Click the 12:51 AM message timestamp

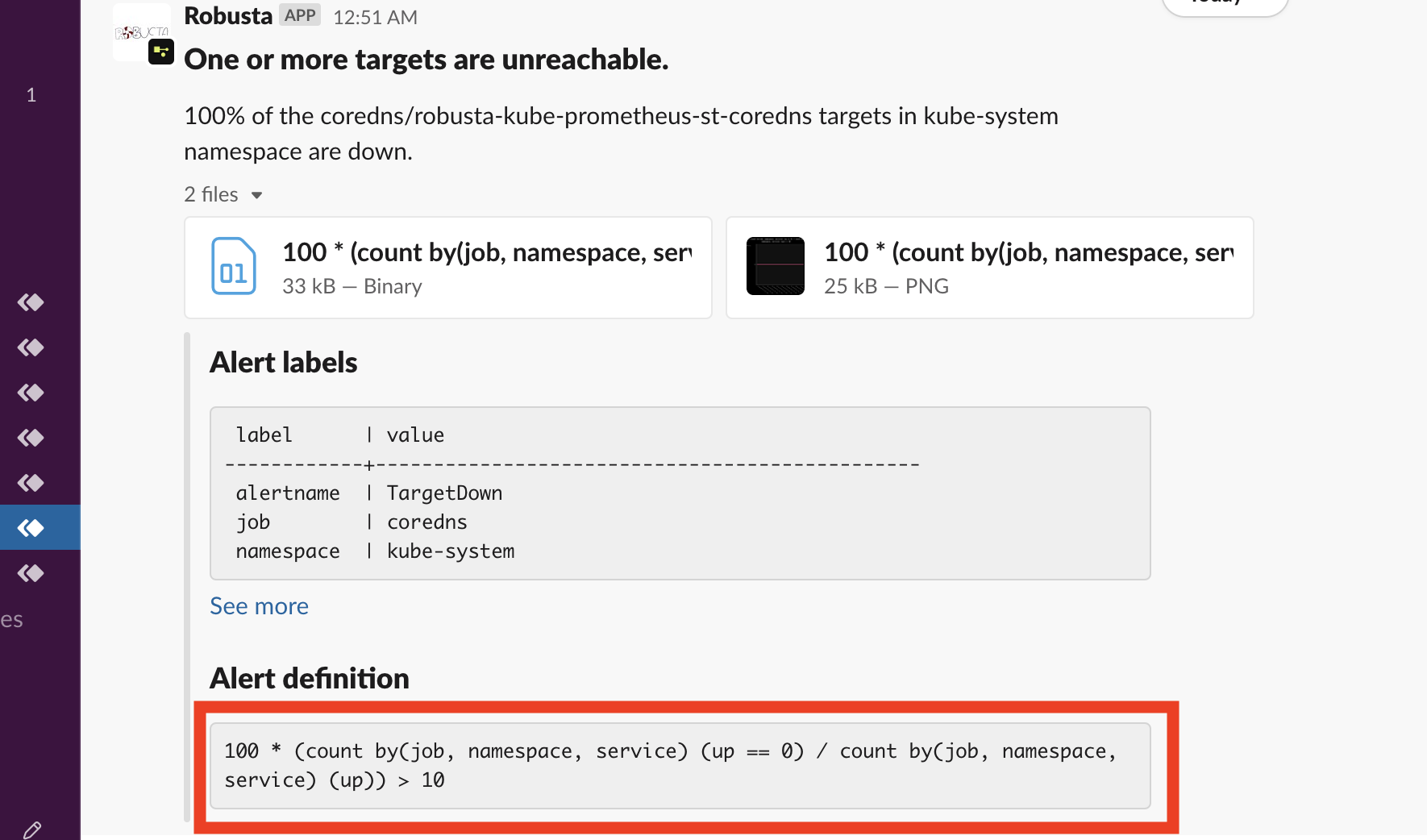[x=375, y=18]
